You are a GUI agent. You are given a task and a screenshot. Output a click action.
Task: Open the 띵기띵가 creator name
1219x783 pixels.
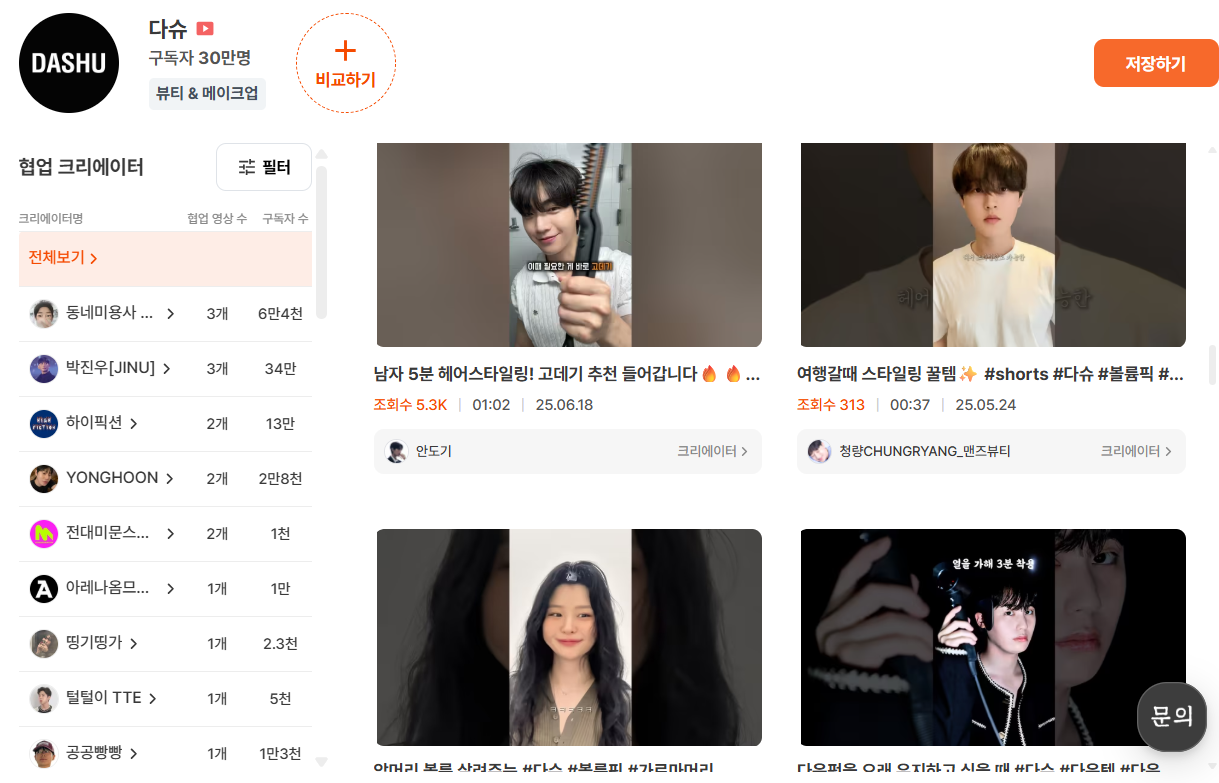(94, 643)
